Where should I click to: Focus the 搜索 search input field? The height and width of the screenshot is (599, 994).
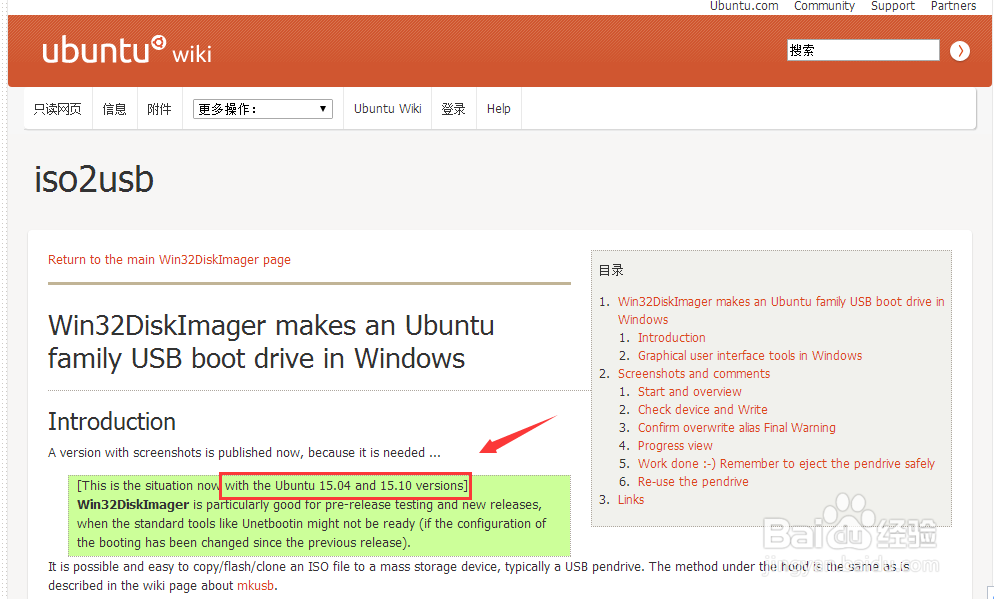click(x=863, y=50)
